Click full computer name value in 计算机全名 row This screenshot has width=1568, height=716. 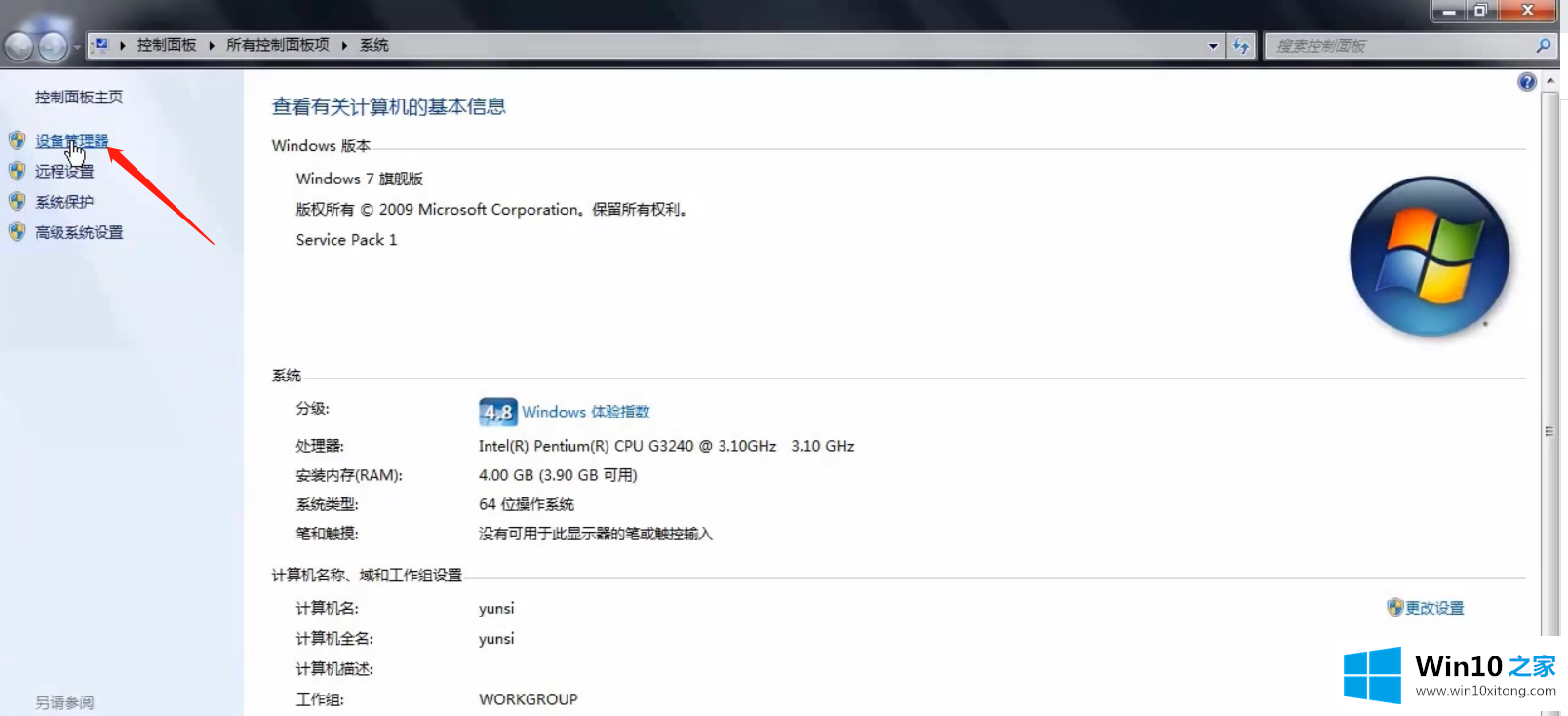click(x=496, y=639)
